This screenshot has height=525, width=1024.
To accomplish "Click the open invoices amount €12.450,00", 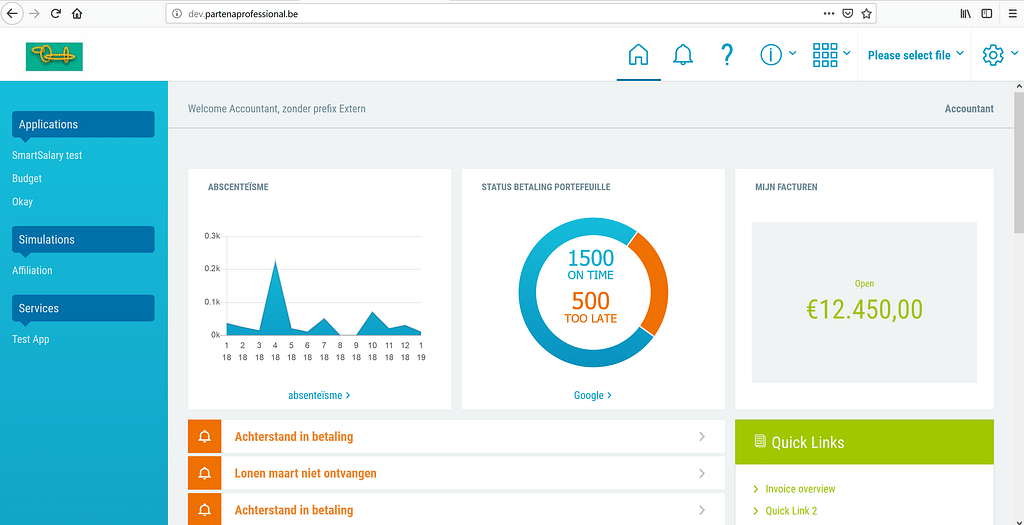I will (864, 309).
